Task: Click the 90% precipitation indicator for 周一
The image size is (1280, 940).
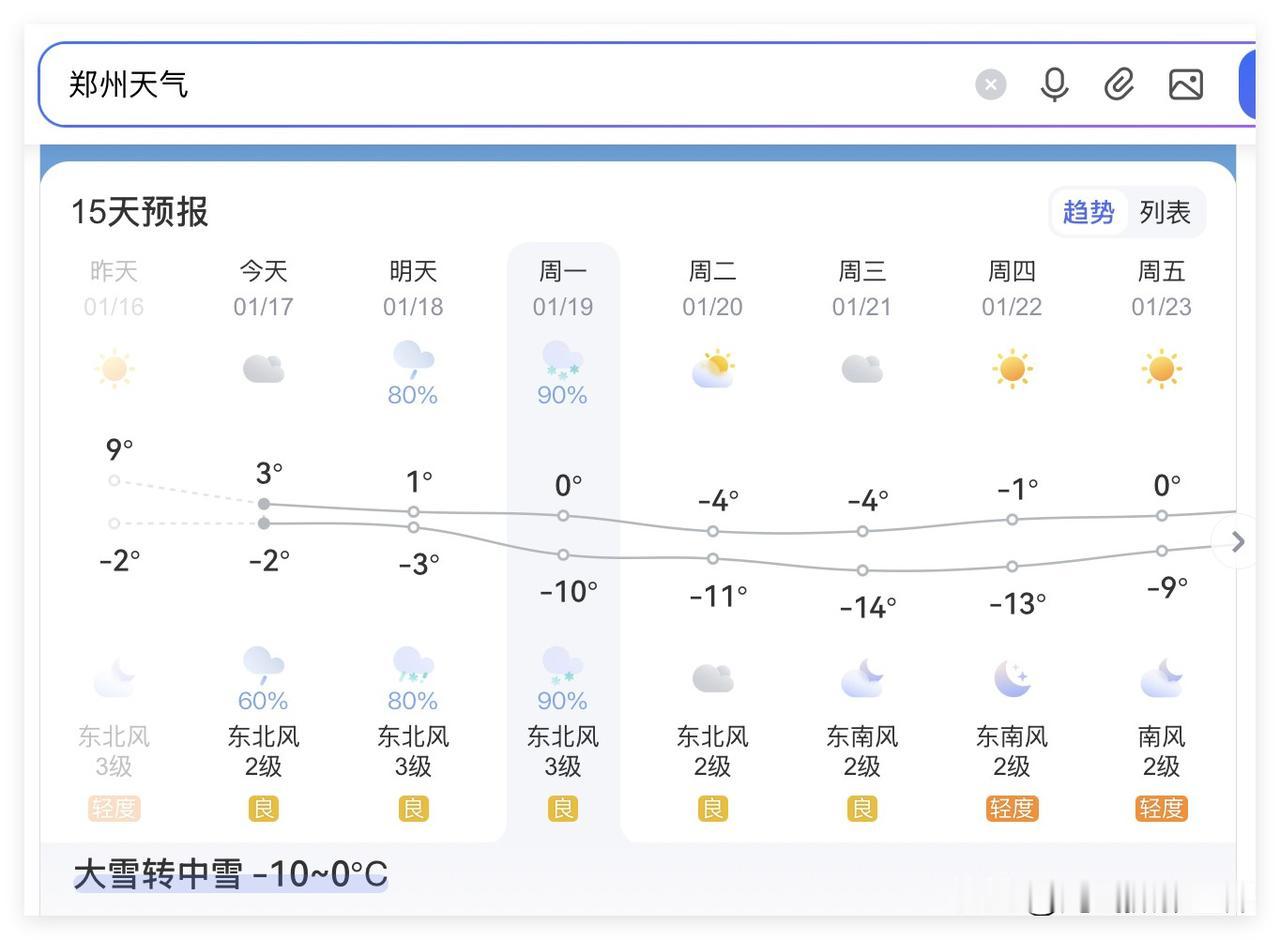Action: (562, 394)
